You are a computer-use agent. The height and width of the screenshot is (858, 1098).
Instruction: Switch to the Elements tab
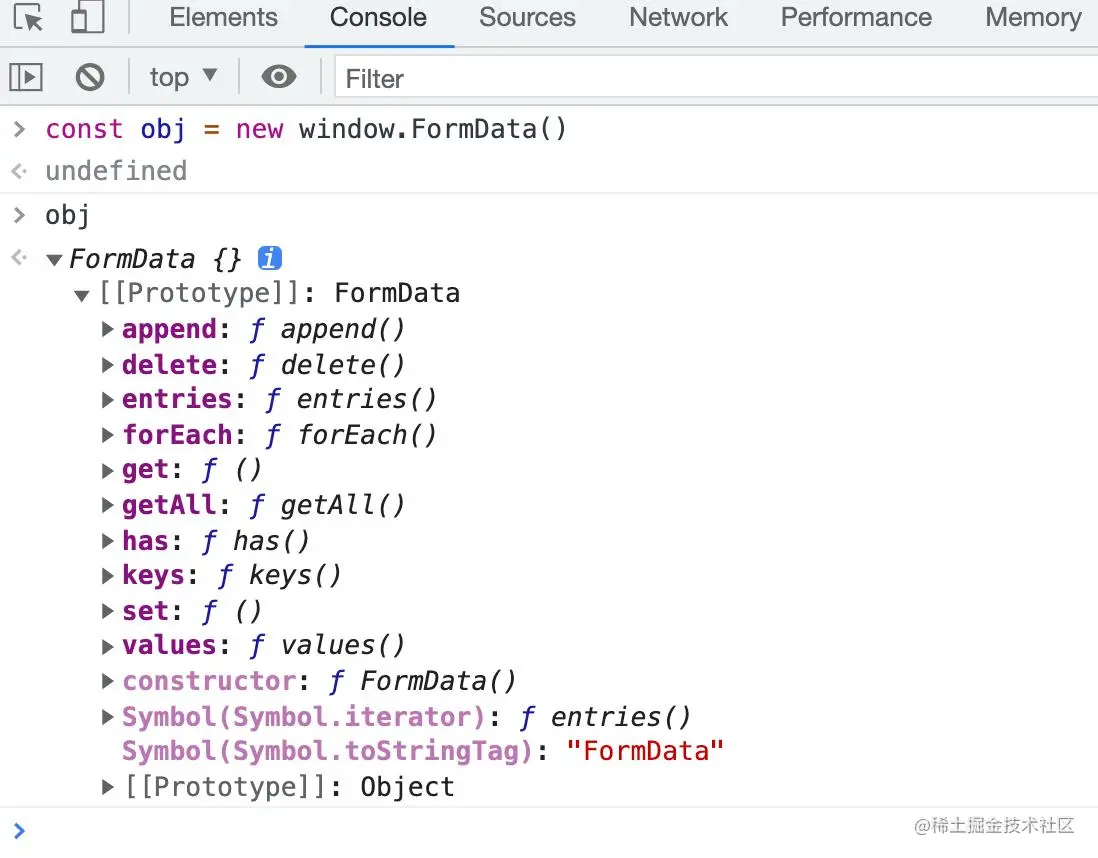(223, 18)
